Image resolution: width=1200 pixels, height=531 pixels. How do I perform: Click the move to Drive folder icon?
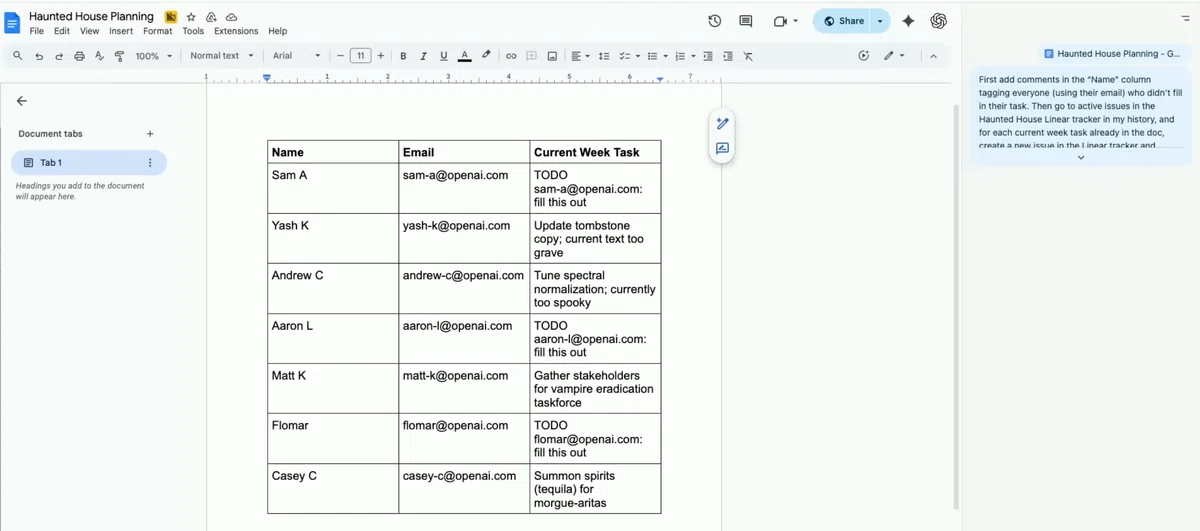[211, 17]
